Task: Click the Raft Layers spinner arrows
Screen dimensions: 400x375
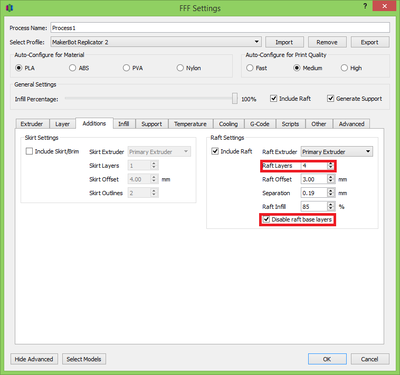Action: pyautogui.click(x=330, y=166)
